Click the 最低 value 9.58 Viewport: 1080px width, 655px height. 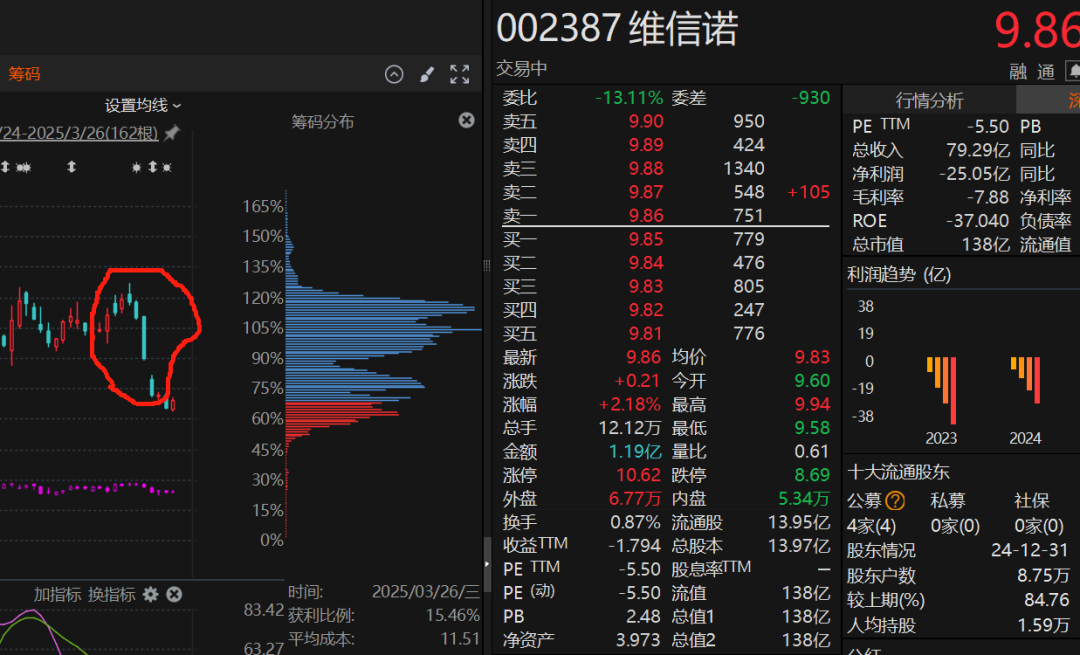click(x=812, y=428)
